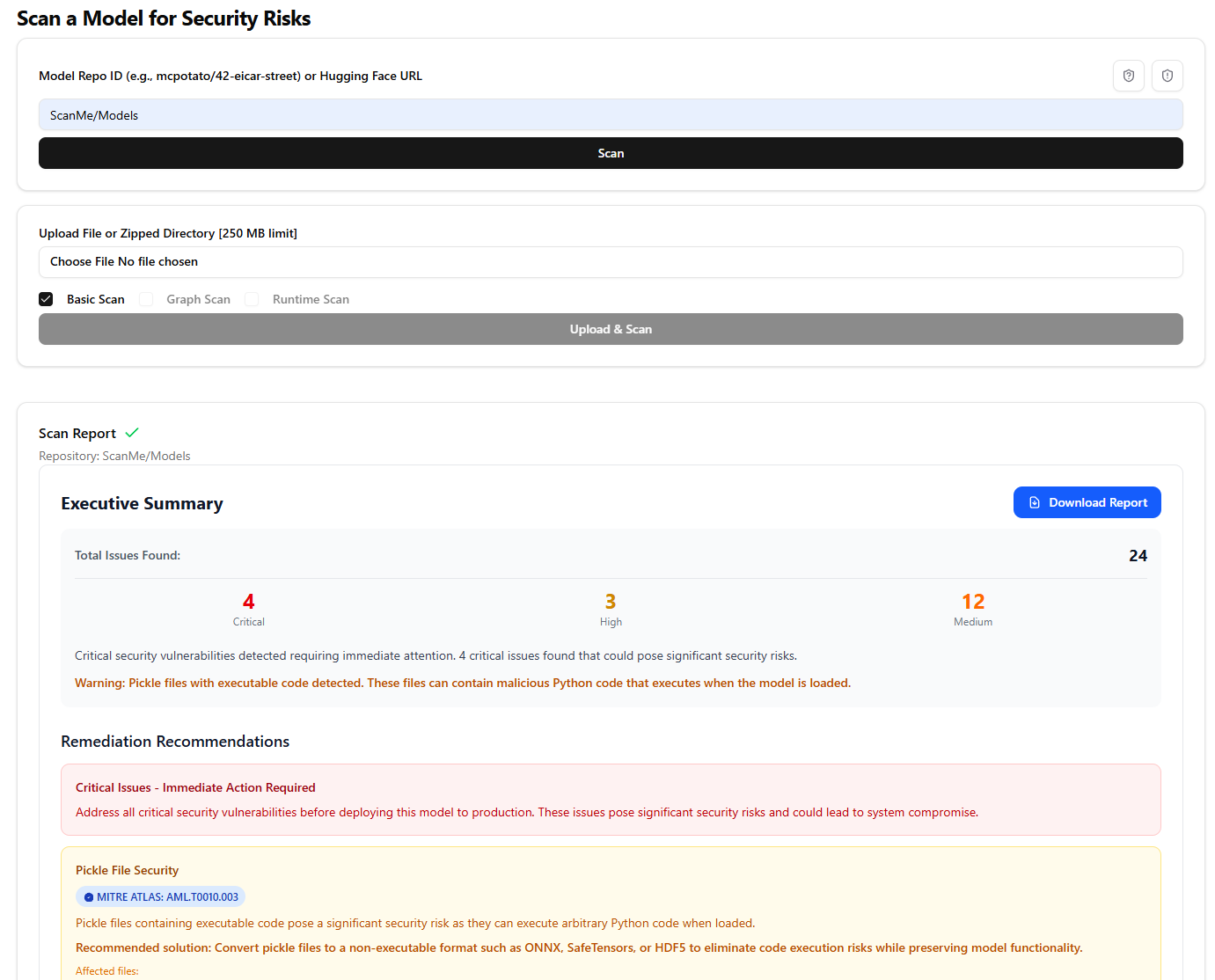The image size is (1215, 980).
Task: Click the MITRE ATLAS AML.T0010.003 tag
Action: pyautogui.click(x=160, y=897)
